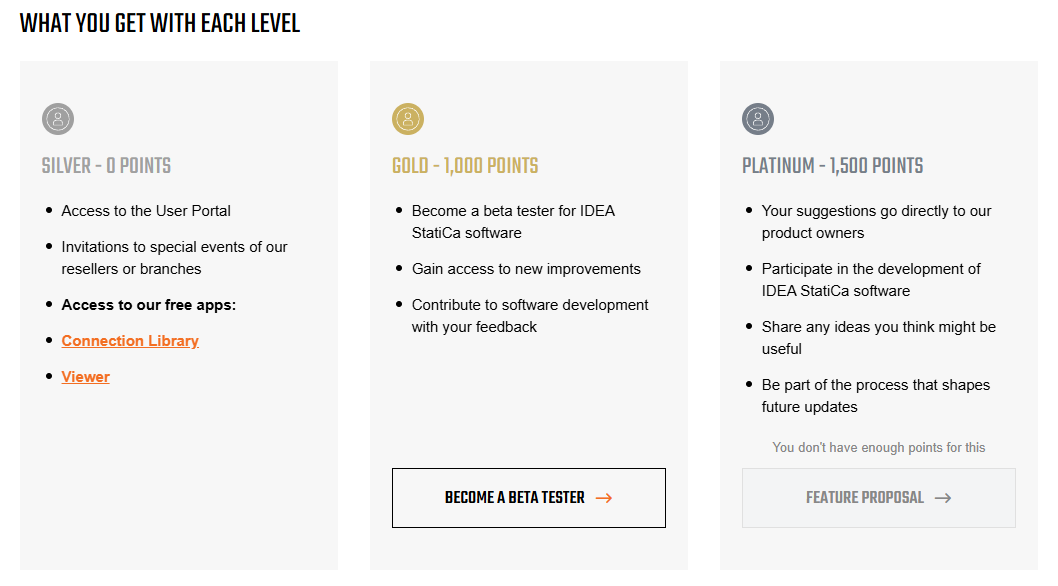Viewport: 1058px width, 586px height.
Task: Click the 'Gain access to new improvements' item
Action: pyautogui.click(x=526, y=269)
